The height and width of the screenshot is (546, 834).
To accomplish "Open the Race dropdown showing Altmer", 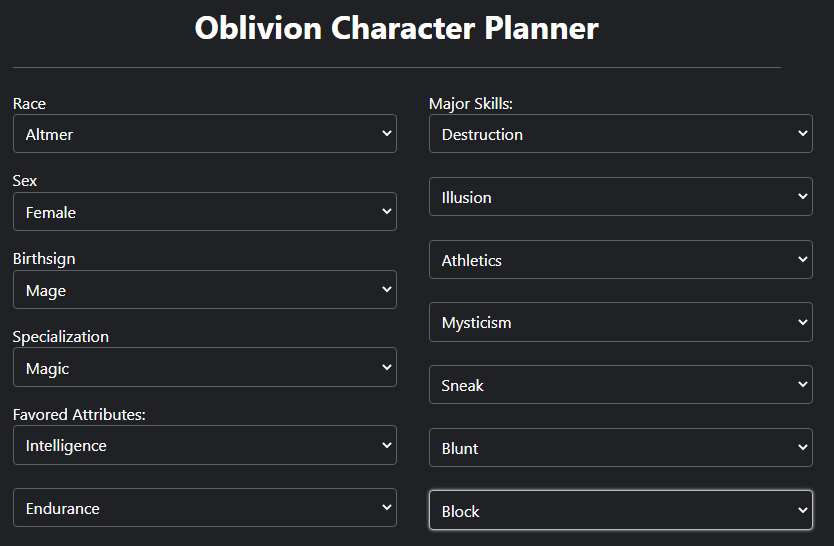I will click(205, 133).
